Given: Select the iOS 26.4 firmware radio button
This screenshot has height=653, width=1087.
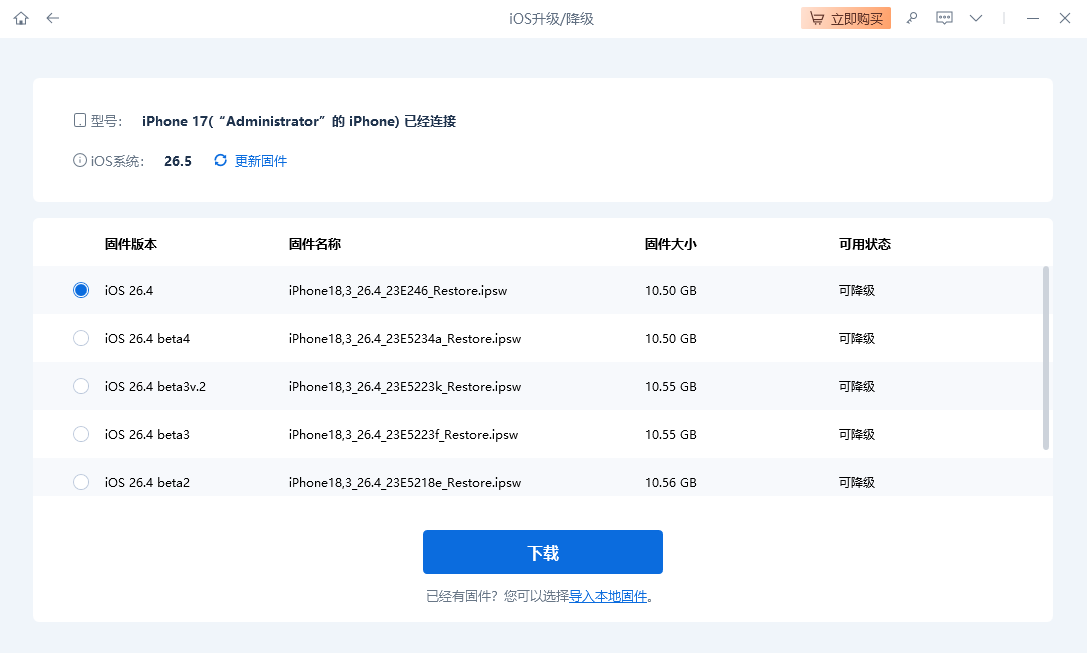Looking at the screenshot, I should pos(81,290).
